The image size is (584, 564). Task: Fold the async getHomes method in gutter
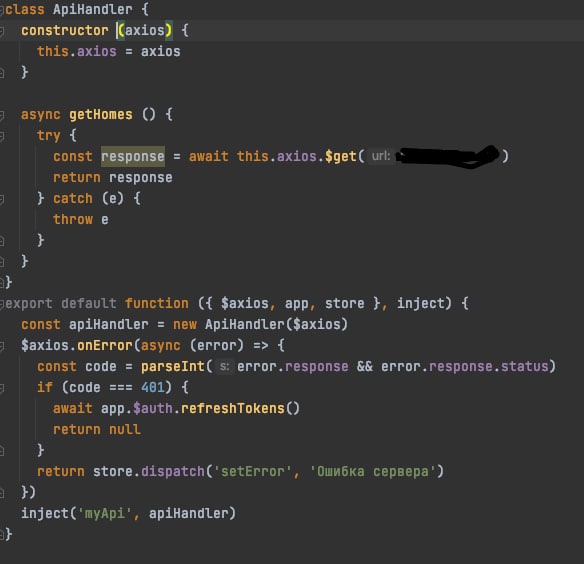(x=2, y=115)
